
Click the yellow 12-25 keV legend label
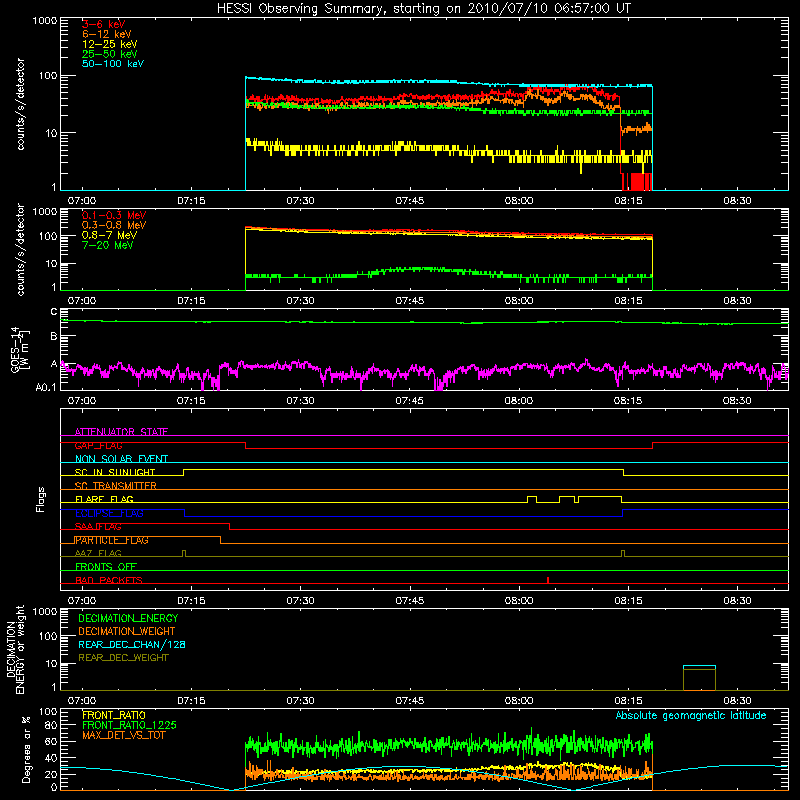(109, 44)
